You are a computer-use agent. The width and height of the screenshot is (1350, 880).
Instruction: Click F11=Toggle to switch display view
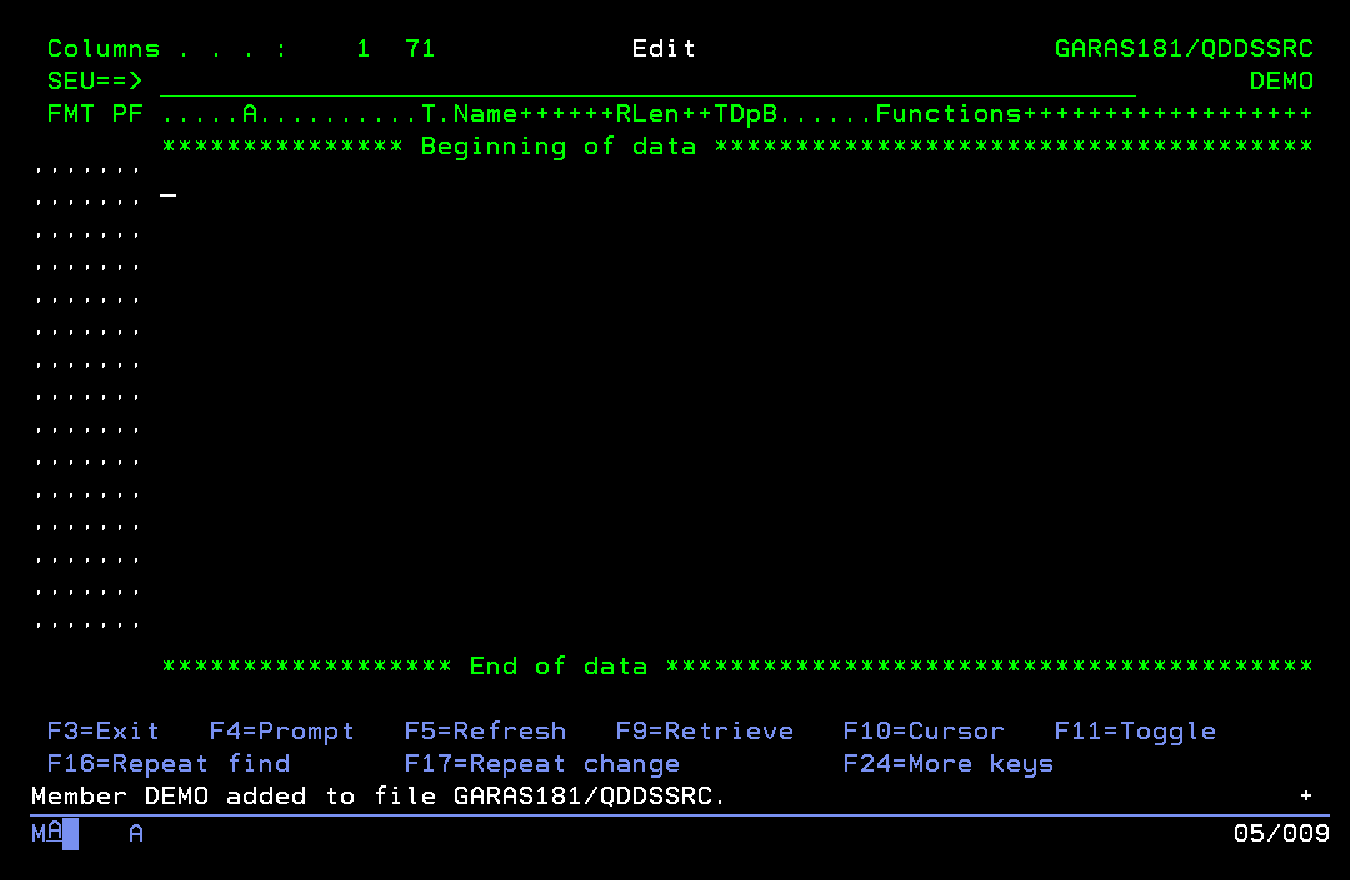pos(1135,731)
